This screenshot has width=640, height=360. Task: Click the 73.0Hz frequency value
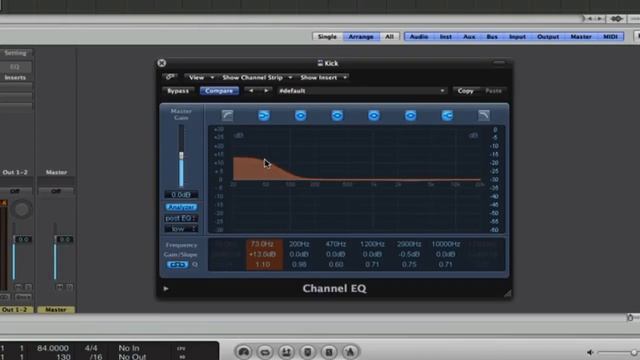(262, 244)
